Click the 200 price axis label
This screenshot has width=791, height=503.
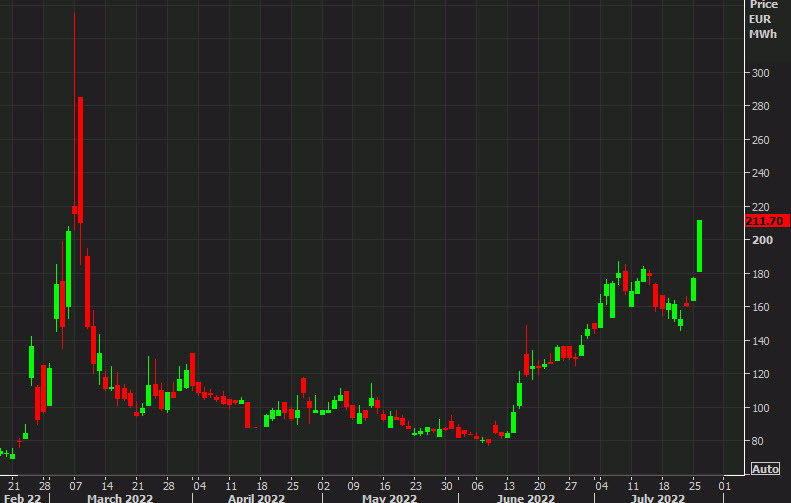tap(760, 241)
